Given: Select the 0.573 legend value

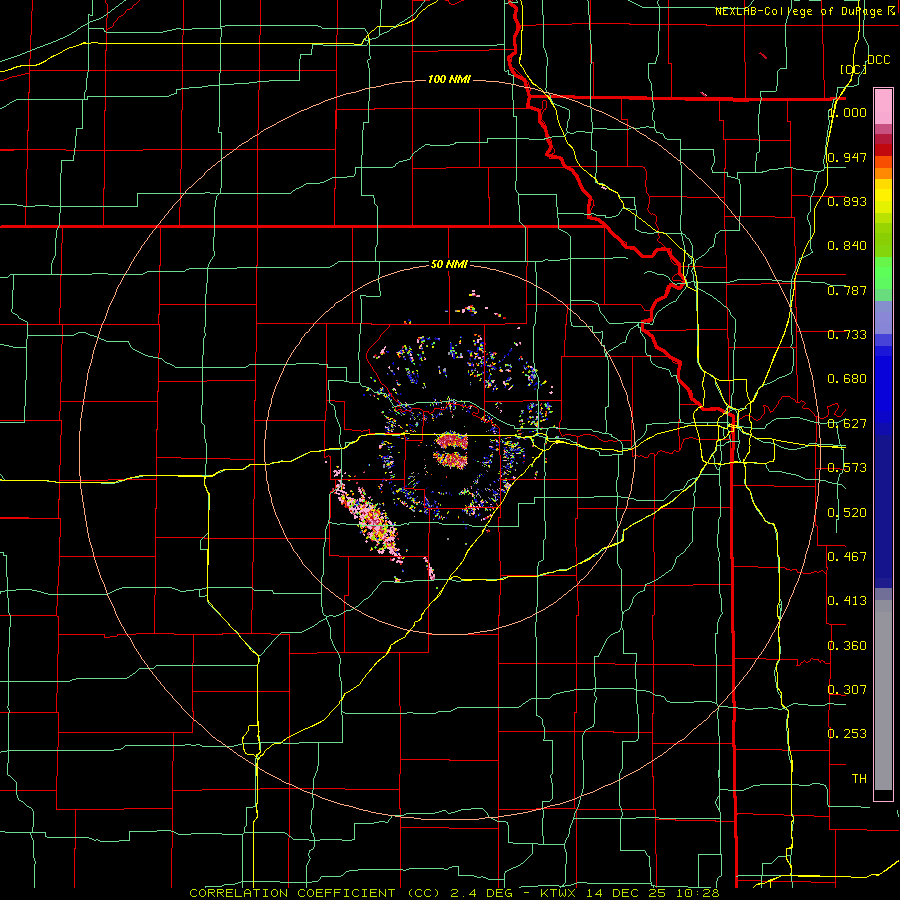Looking at the screenshot, I should click(847, 468).
